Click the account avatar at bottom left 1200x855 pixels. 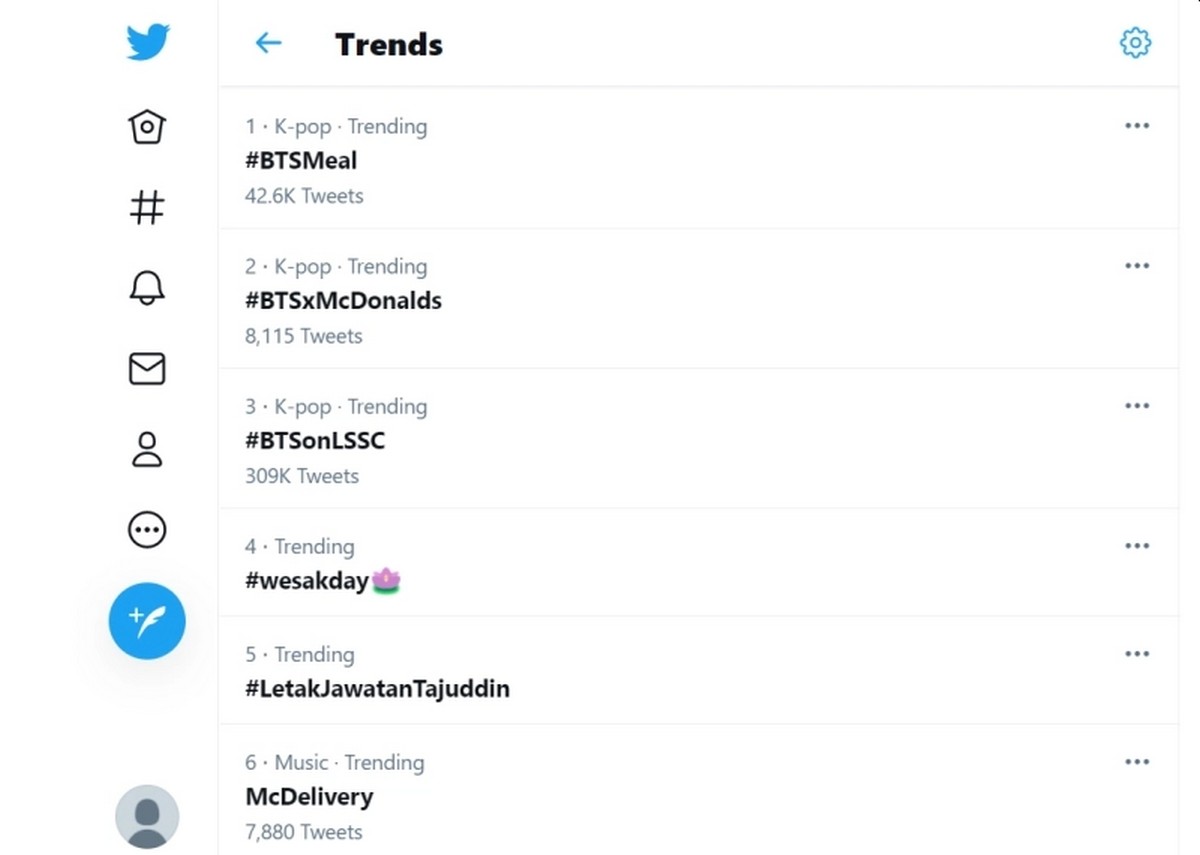[147, 816]
